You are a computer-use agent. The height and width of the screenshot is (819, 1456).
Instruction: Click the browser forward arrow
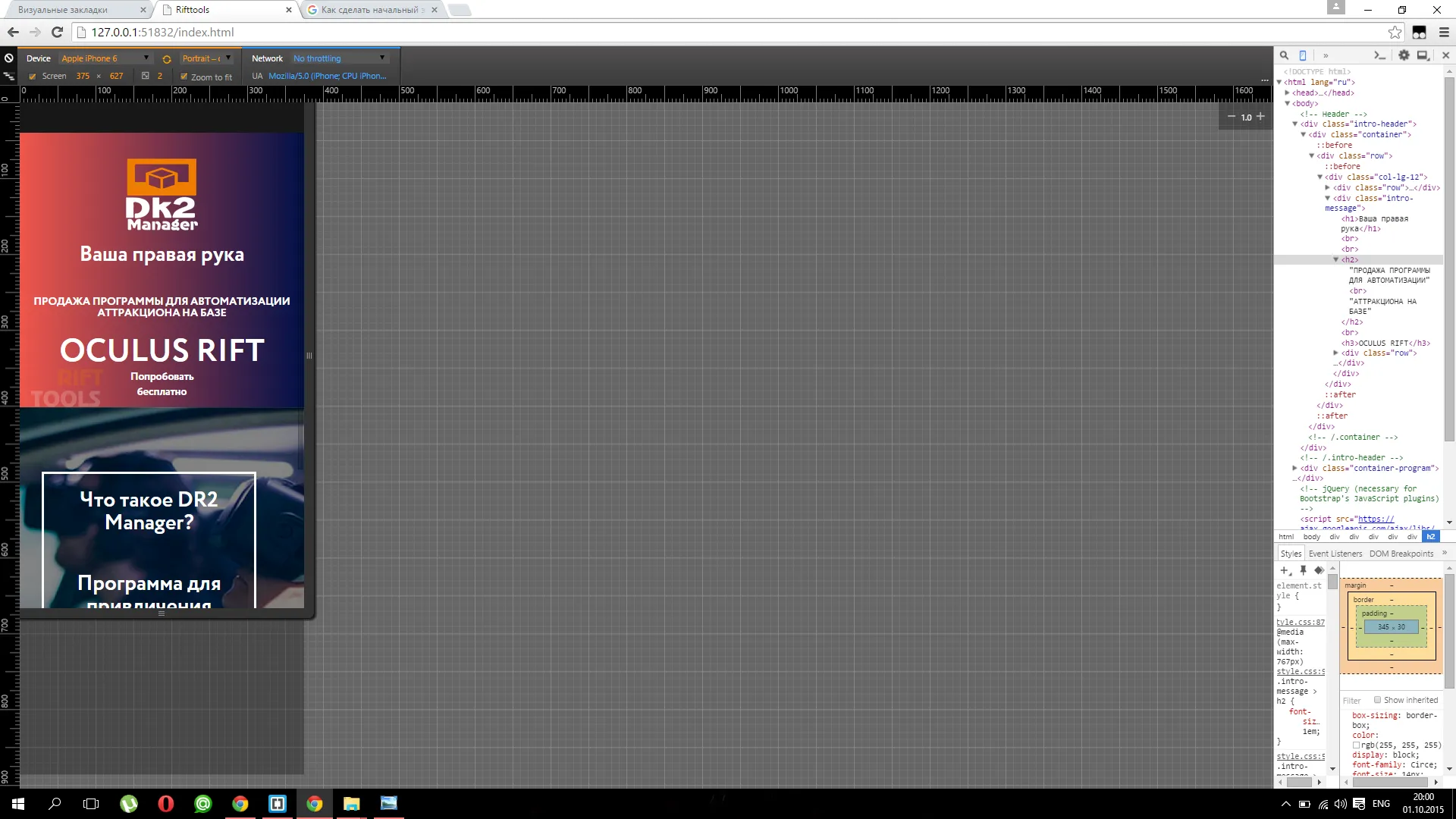(35, 32)
